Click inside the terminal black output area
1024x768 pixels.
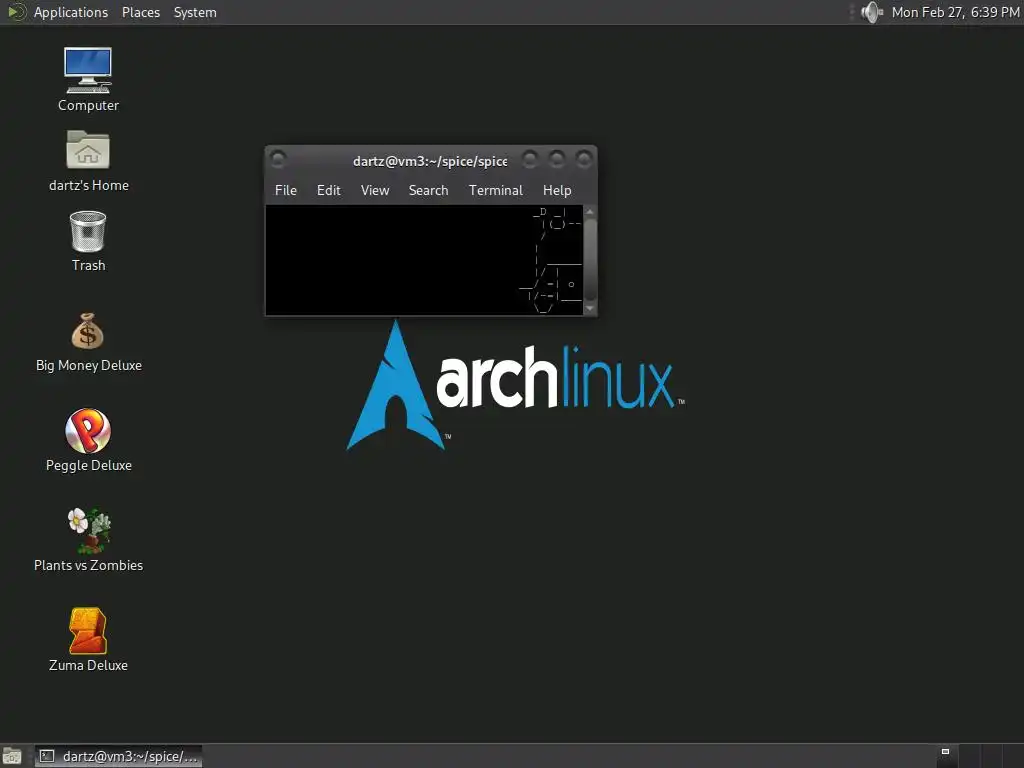[424, 260]
